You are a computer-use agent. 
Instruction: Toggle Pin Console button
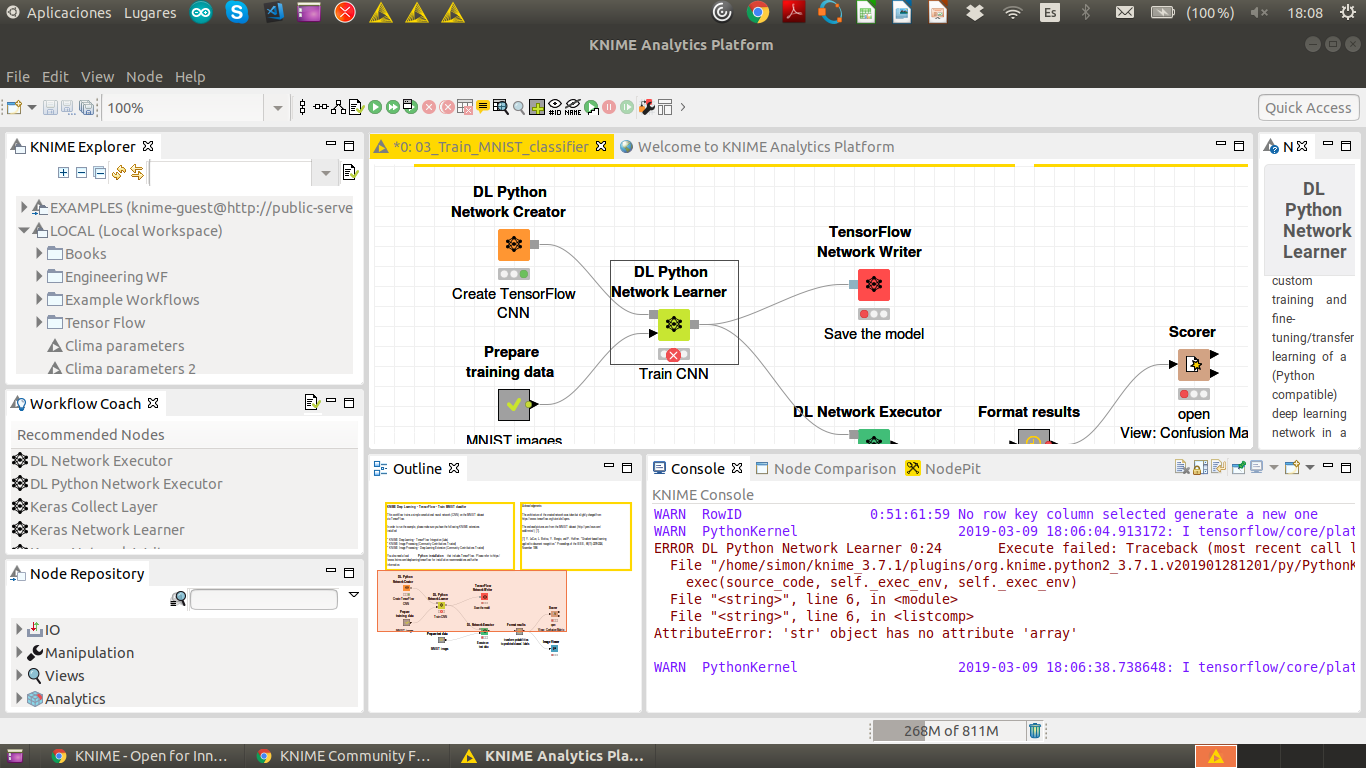point(1240,468)
